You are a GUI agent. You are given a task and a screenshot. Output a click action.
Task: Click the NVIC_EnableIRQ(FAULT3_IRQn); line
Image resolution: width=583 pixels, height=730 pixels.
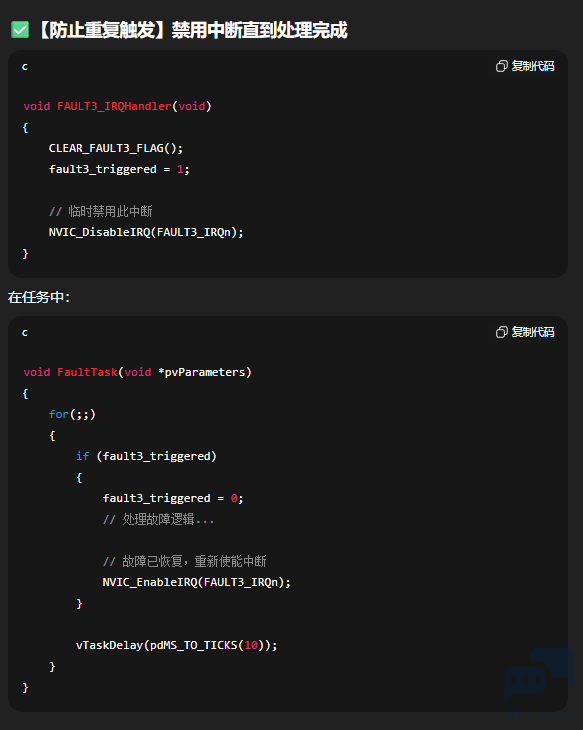[x=197, y=582]
